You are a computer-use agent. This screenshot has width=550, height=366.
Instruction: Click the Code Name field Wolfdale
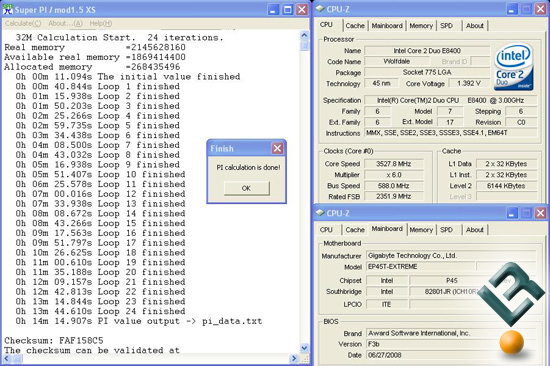(397, 61)
